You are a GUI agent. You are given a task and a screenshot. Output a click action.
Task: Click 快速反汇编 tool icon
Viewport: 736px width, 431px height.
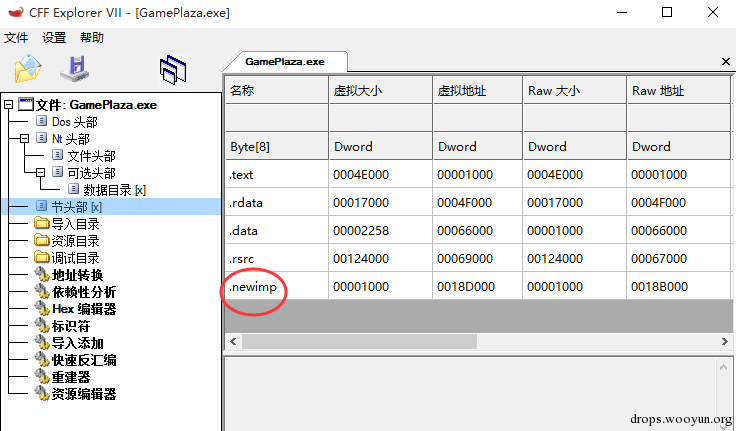pos(42,360)
